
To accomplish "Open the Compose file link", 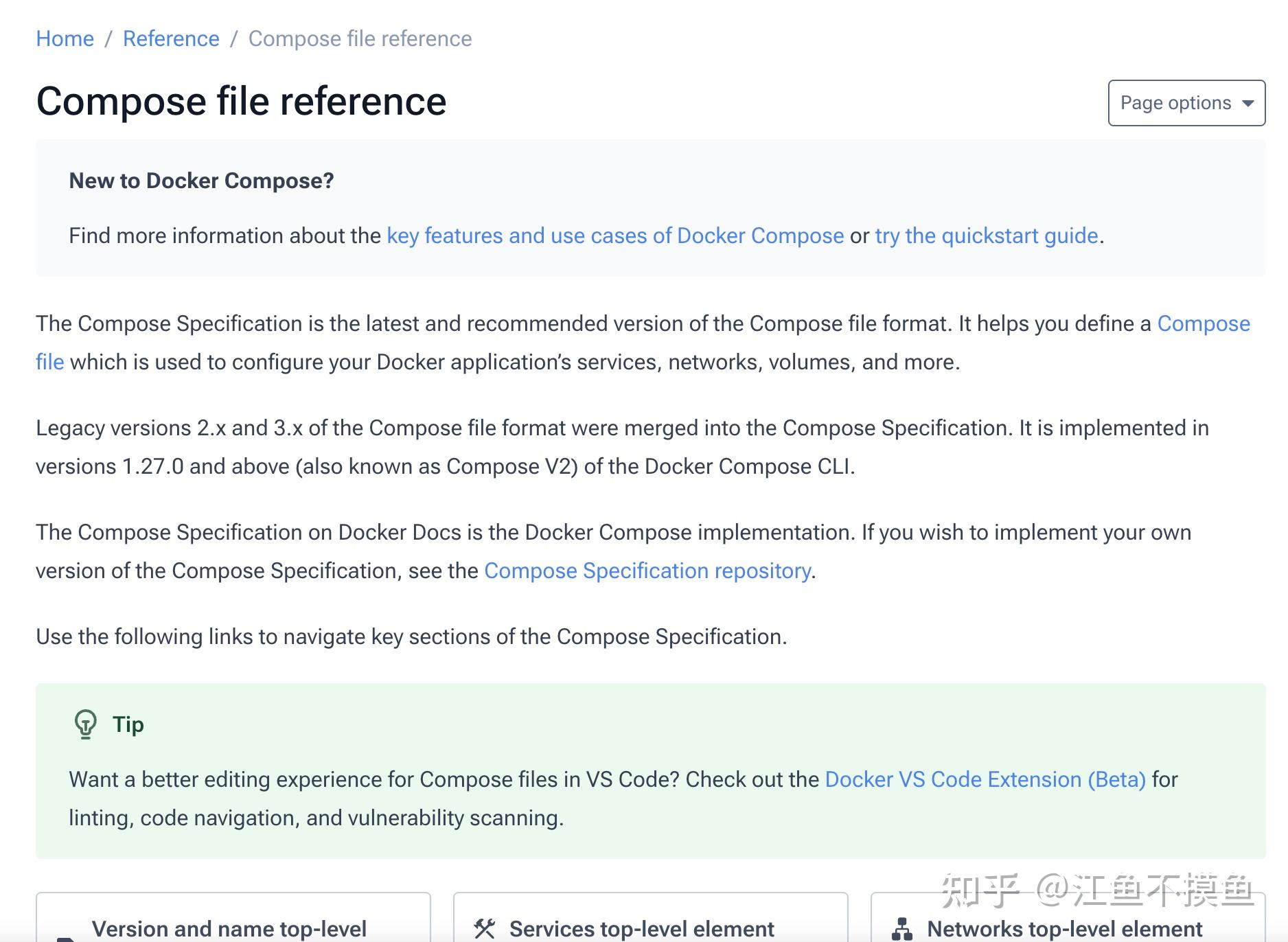I will coord(1203,323).
